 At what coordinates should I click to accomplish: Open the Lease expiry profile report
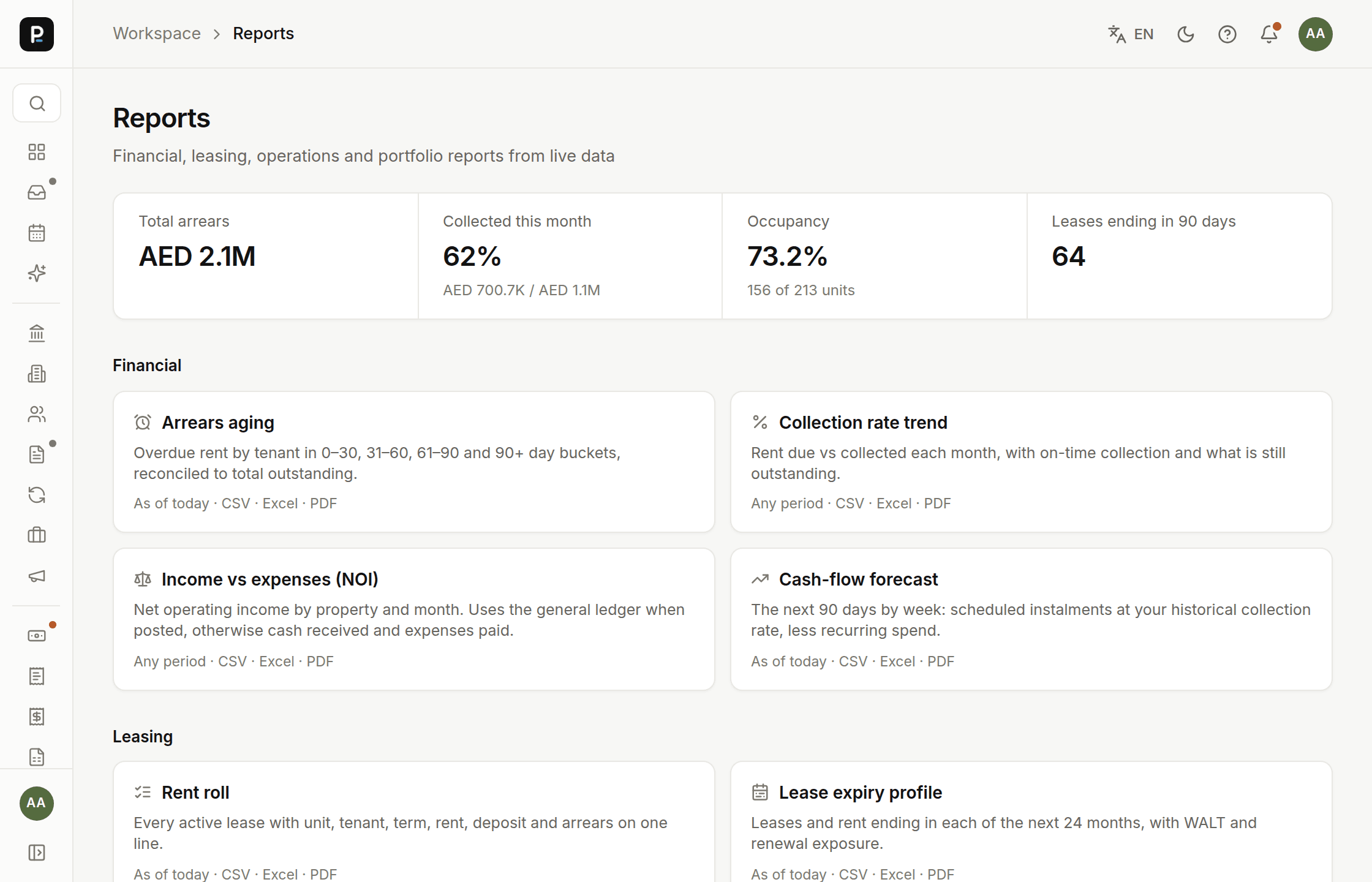[x=1031, y=822]
